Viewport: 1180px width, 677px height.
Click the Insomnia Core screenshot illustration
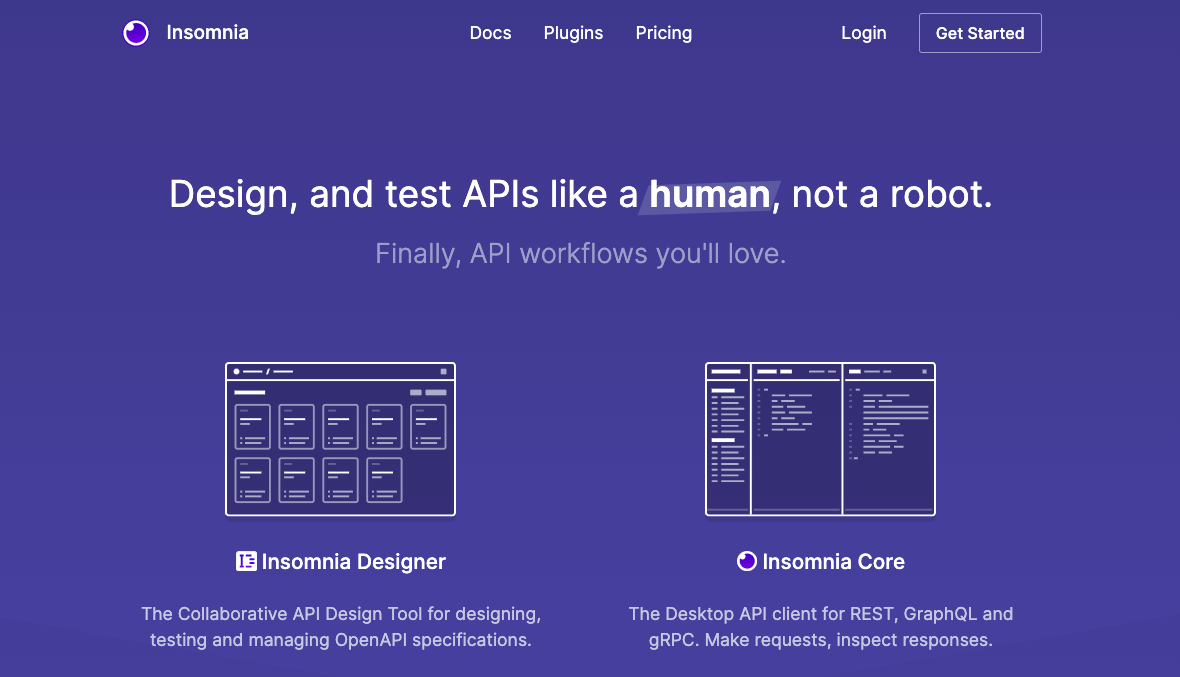tap(820, 439)
